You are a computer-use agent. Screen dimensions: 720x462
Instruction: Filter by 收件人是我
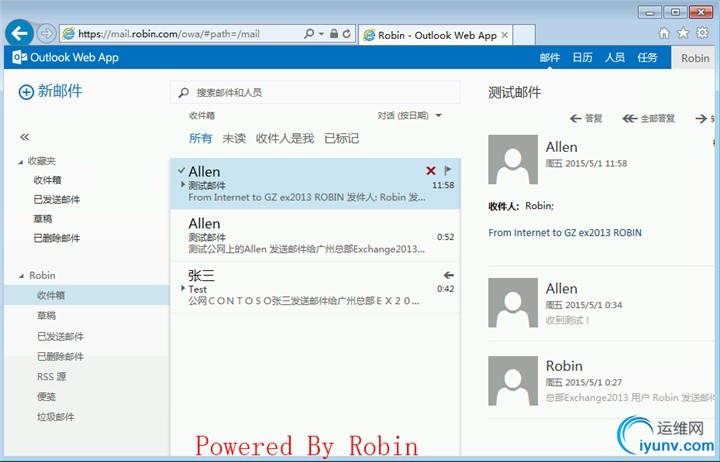click(x=285, y=138)
